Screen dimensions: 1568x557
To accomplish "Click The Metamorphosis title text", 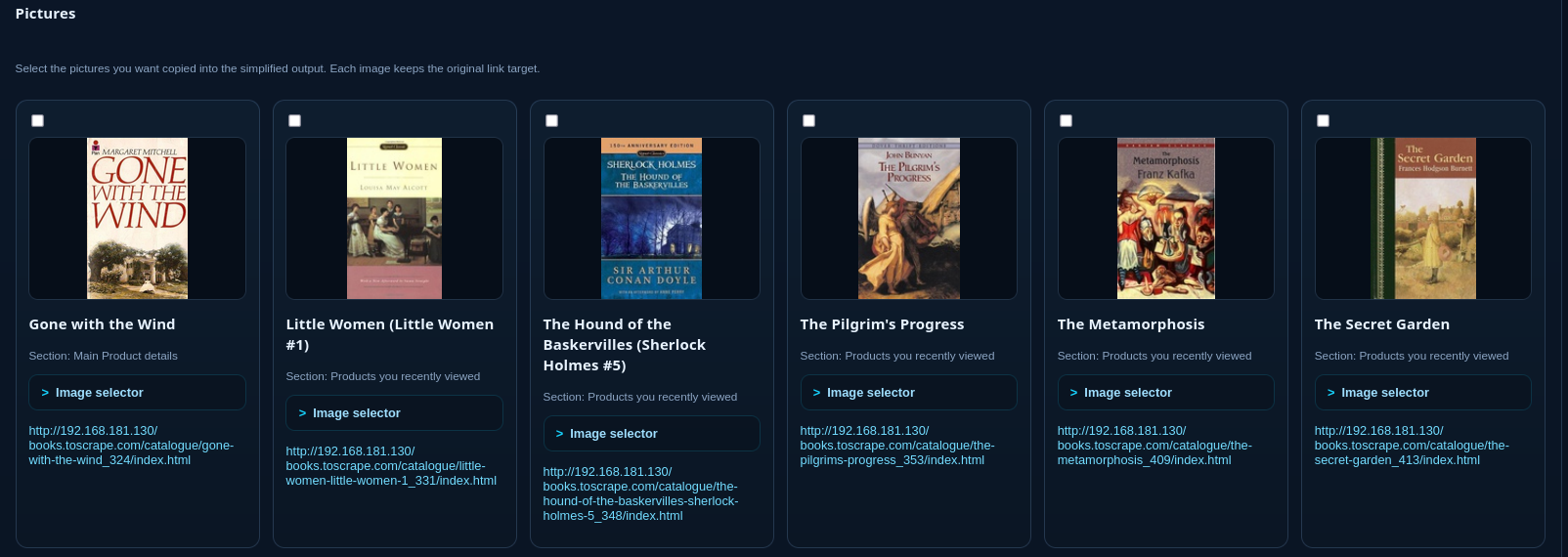I will tap(1131, 324).
